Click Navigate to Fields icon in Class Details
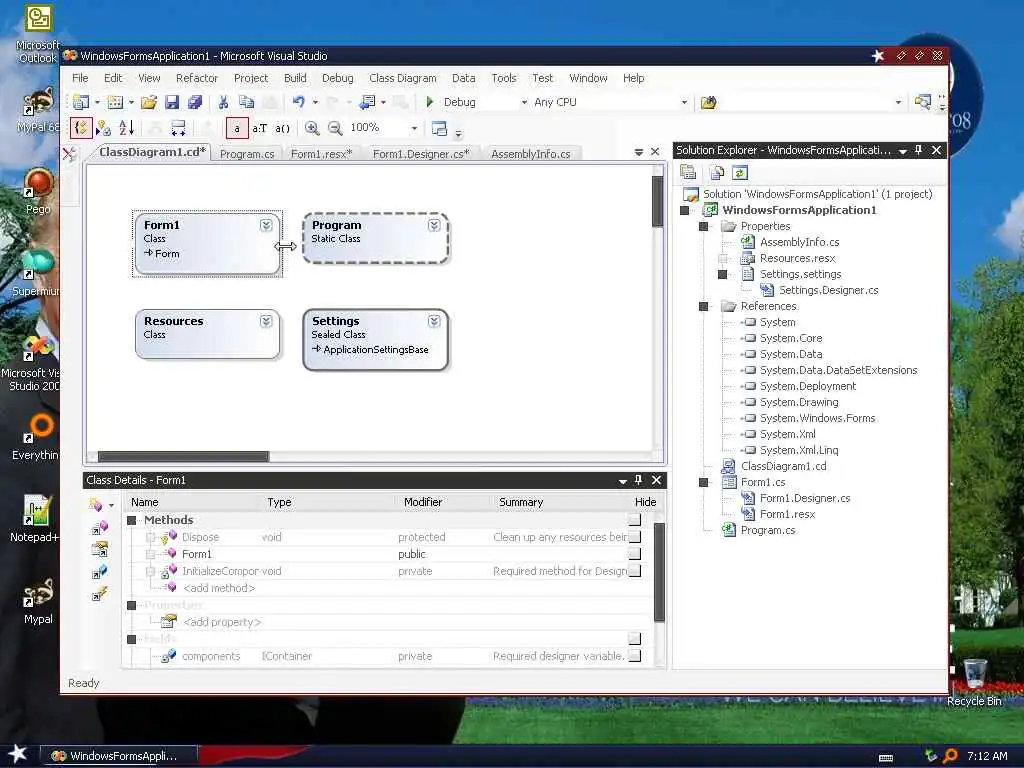The width and height of the screenshot is (1024, 768). click(99, 573)
